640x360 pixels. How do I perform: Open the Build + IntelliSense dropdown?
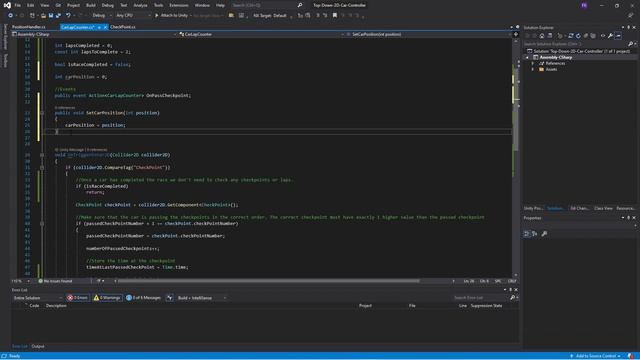coord(202,298)
